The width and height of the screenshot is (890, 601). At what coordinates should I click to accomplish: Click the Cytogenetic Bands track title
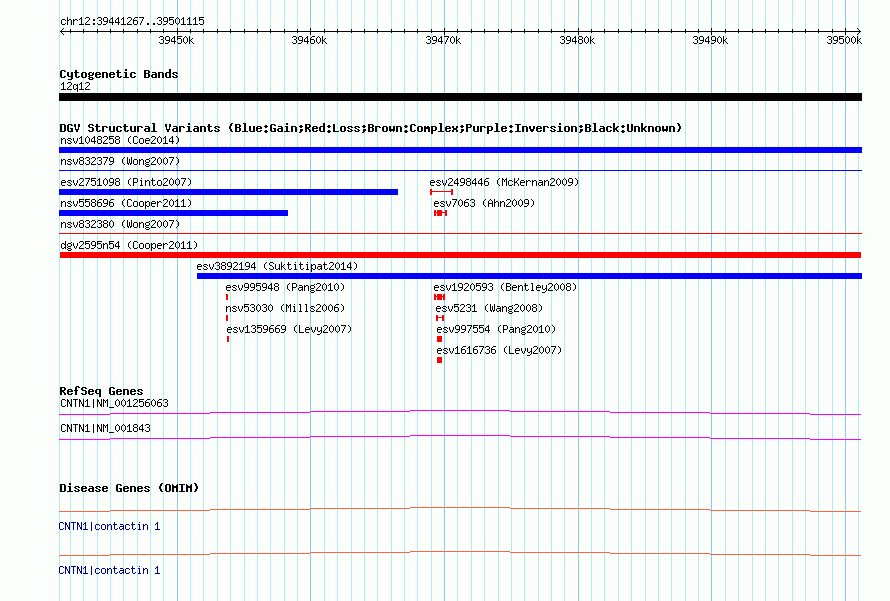pyautogui.click(x=119, y=74)
